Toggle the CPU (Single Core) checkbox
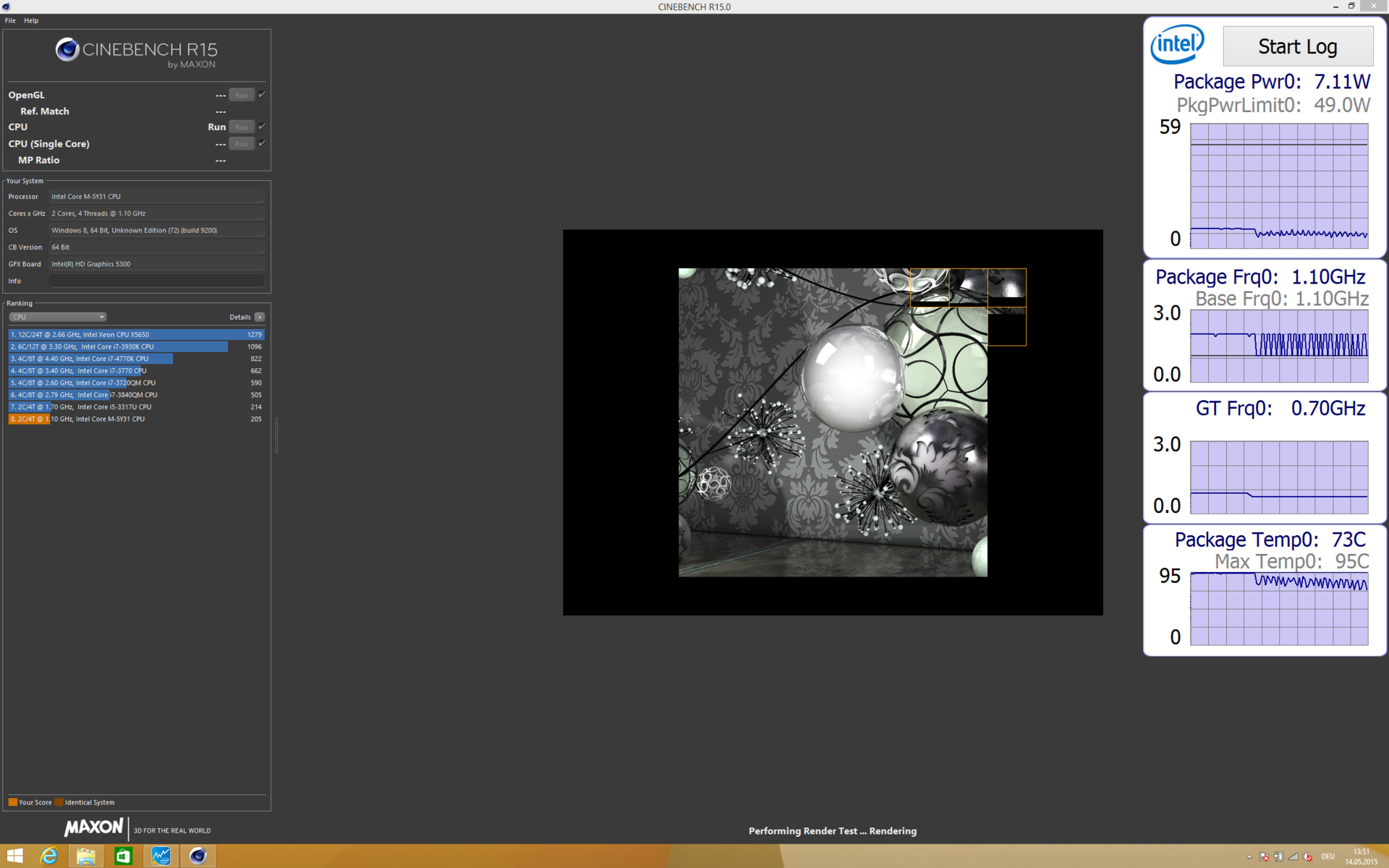The image size is (1389, 868). pos(262,143)
